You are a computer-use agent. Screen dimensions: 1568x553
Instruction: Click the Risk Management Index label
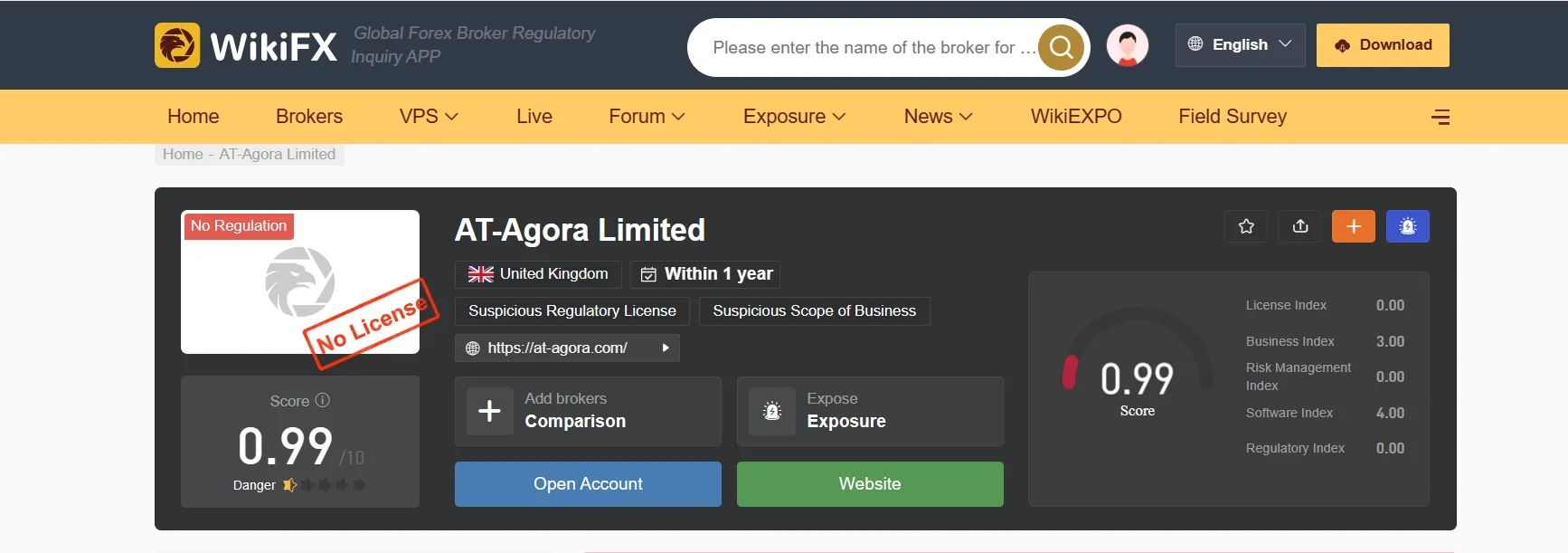point(1299,377)
